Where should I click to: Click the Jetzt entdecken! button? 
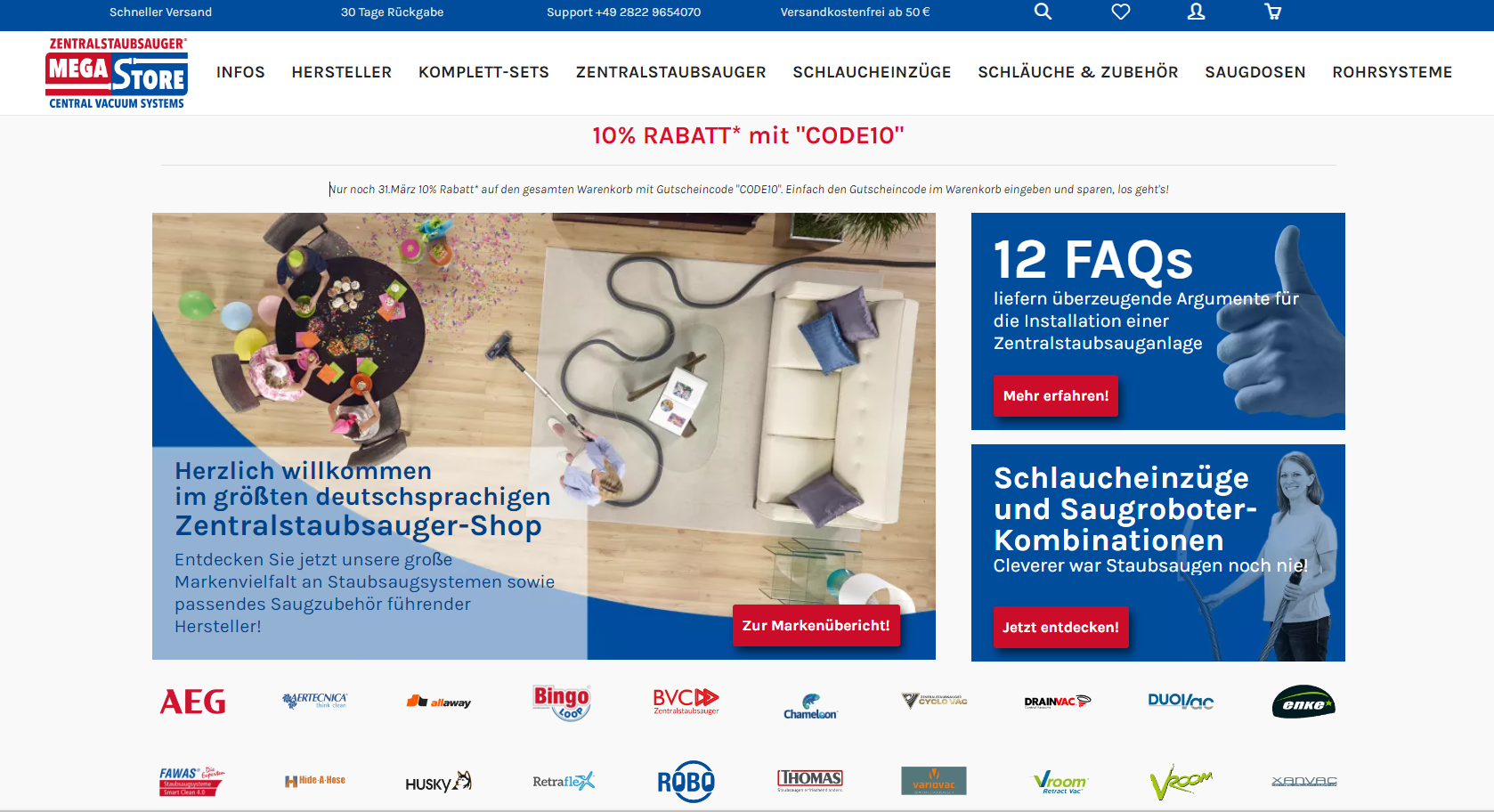click(x=1060, y=627)
